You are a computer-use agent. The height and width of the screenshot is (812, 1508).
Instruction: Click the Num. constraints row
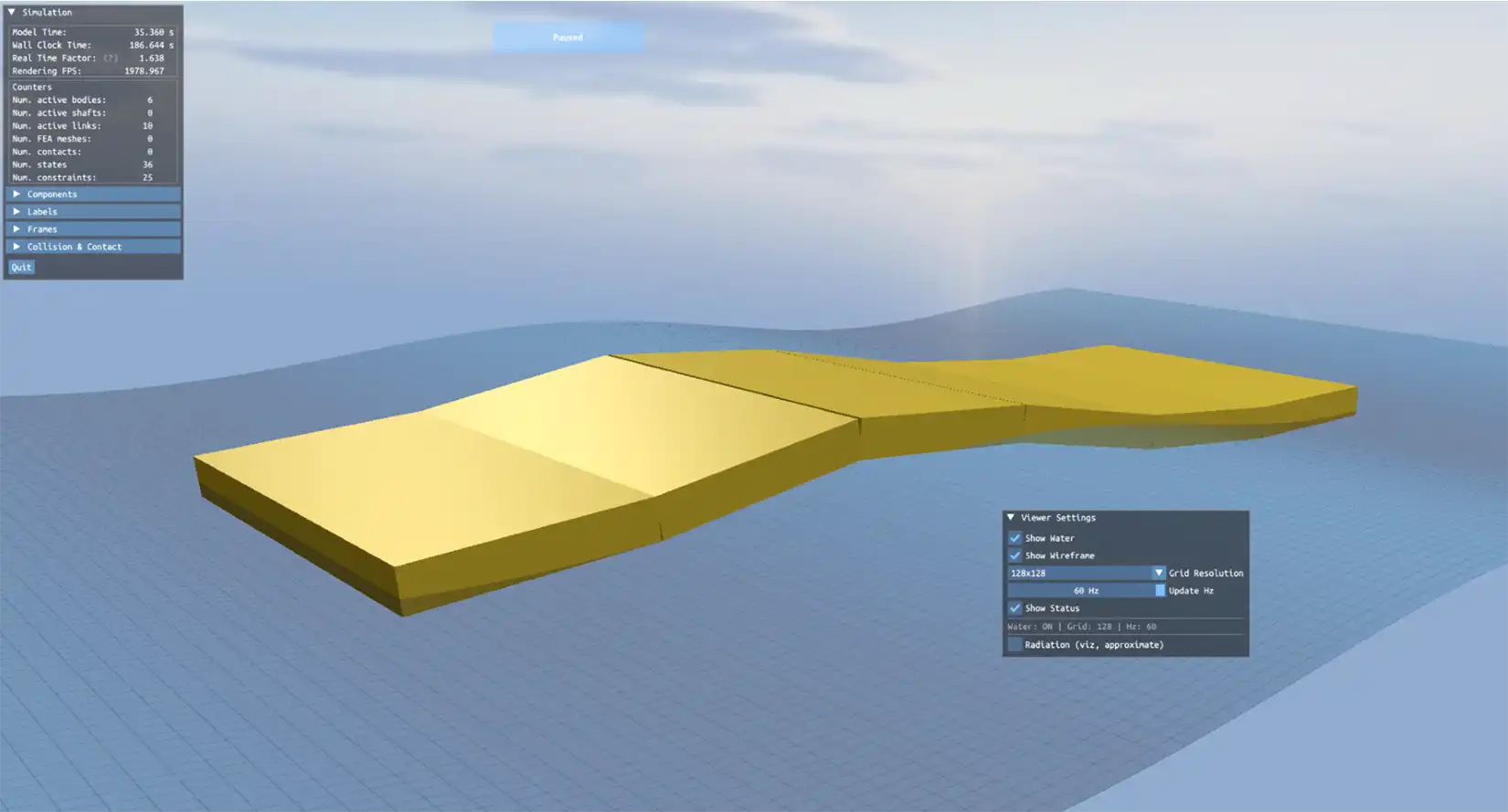click(93, 177)
